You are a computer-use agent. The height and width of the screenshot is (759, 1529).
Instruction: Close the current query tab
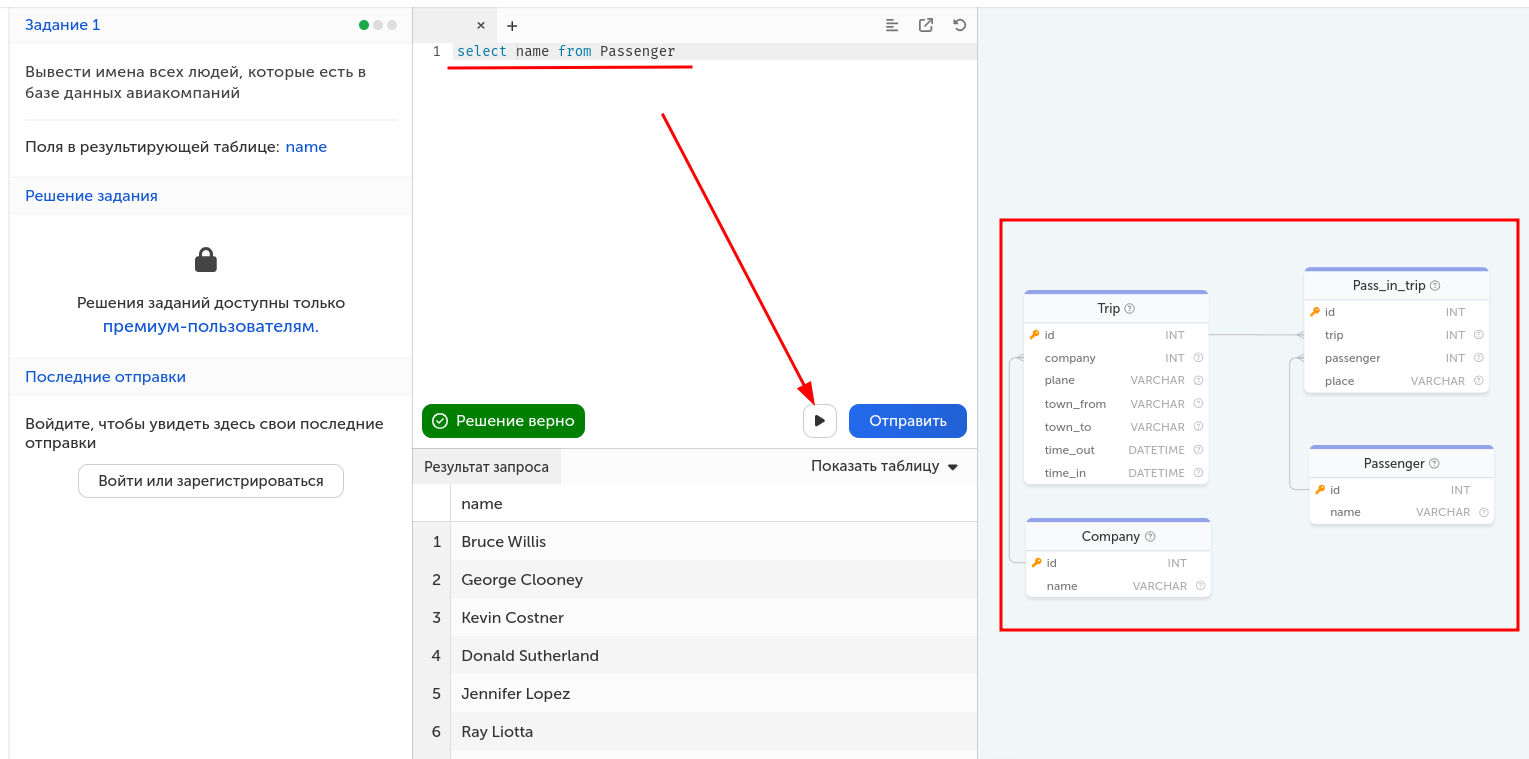pyautogui.click(x=481, y=26)
